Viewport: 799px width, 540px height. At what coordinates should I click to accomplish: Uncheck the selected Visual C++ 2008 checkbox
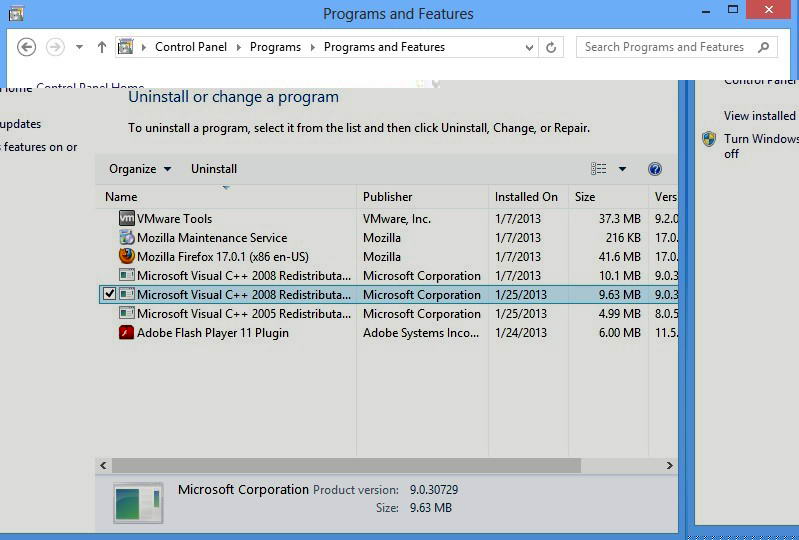click(x=110, y=294)
